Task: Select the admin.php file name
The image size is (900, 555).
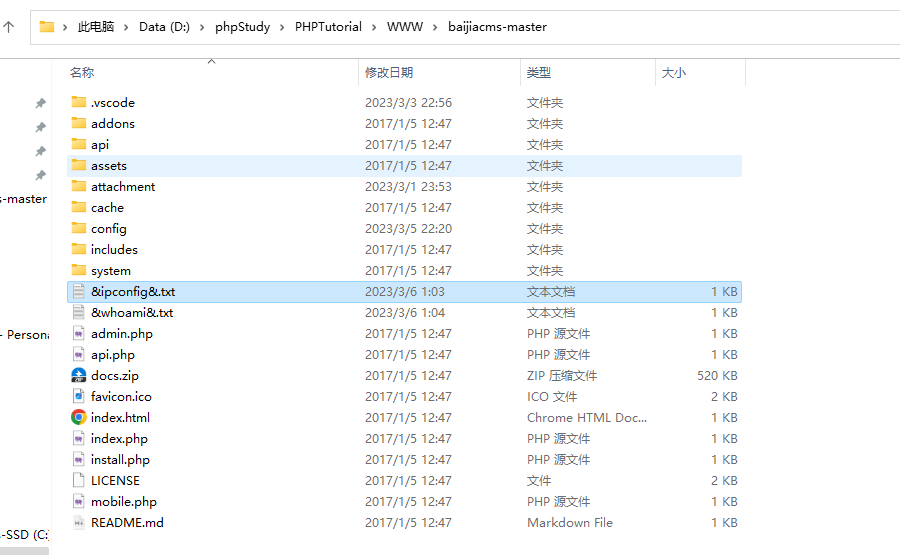Action: [x=122, y=333]
